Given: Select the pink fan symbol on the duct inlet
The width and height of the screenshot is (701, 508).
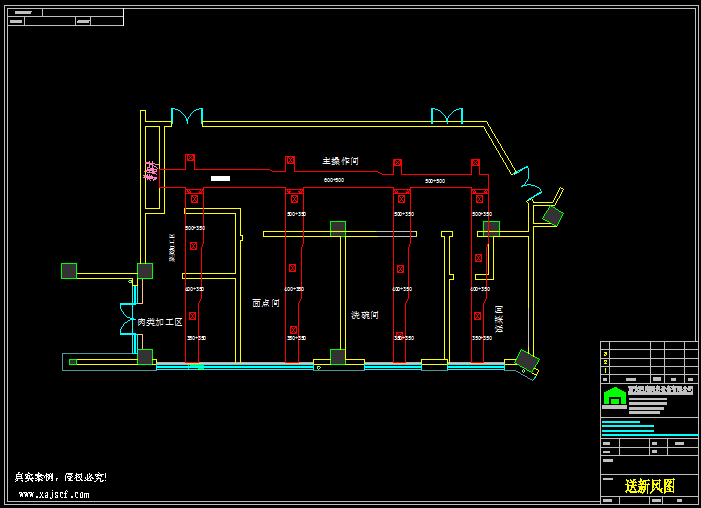Looking at the screenshot, I should (x=152, y=171).
